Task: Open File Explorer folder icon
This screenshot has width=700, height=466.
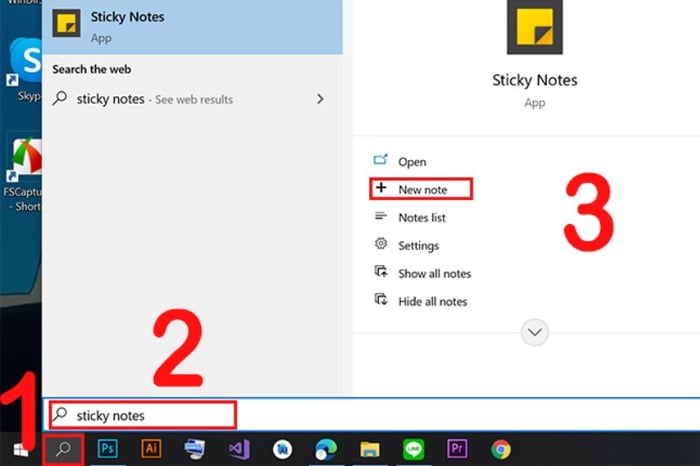Action: click(x=370, y=449)
